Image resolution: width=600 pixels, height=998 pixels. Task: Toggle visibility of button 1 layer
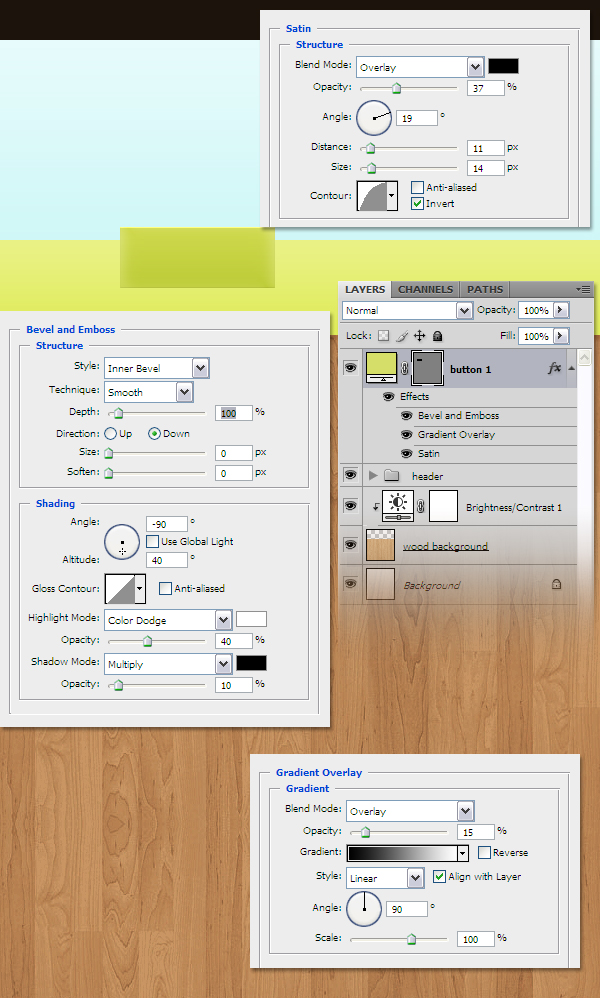350,368
